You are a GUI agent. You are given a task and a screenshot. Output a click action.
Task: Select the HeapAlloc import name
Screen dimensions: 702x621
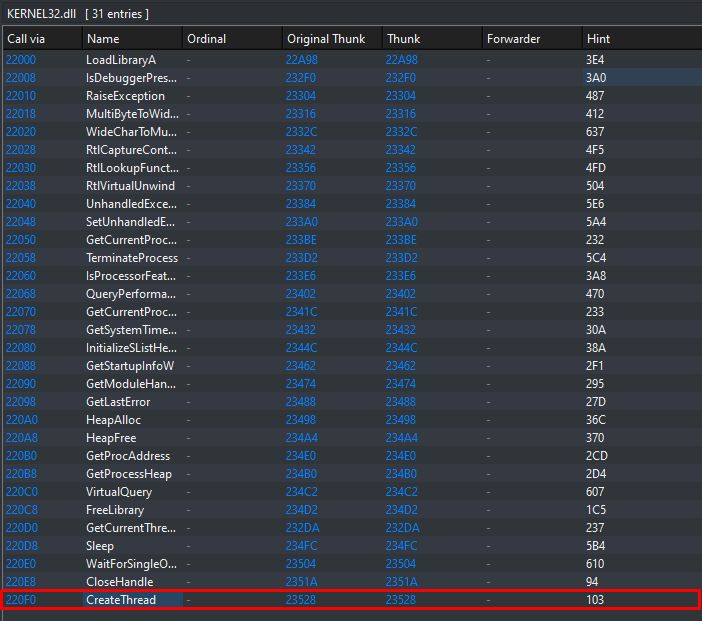[113, 420]
